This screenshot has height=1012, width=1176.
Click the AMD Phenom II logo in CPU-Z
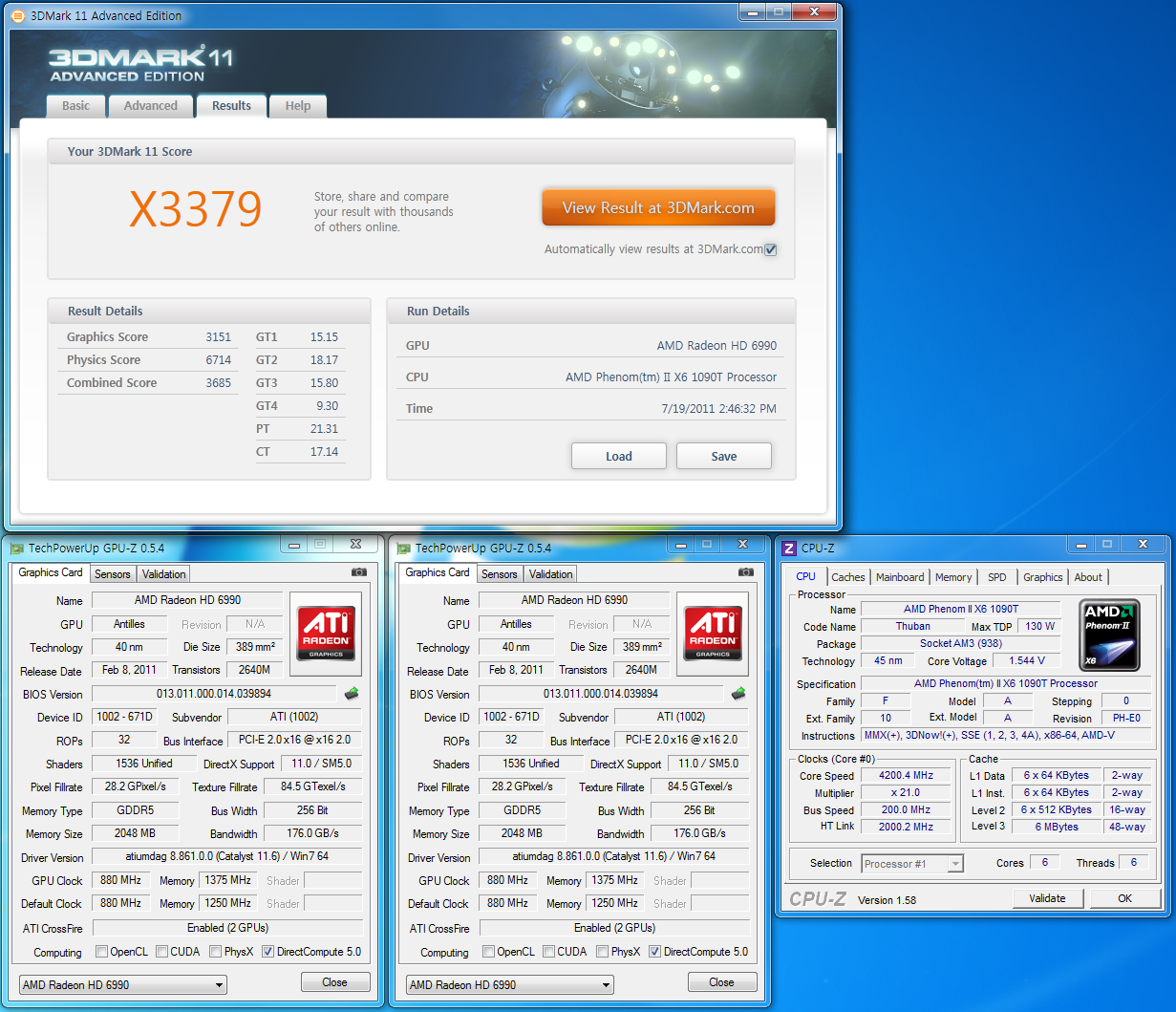[x=1109, y=634]
